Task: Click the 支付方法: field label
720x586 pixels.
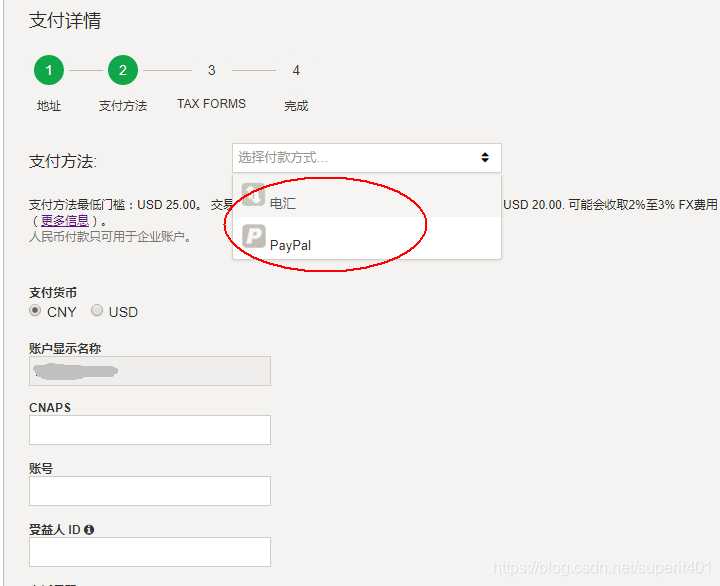Action: click(x=63, y=162)
